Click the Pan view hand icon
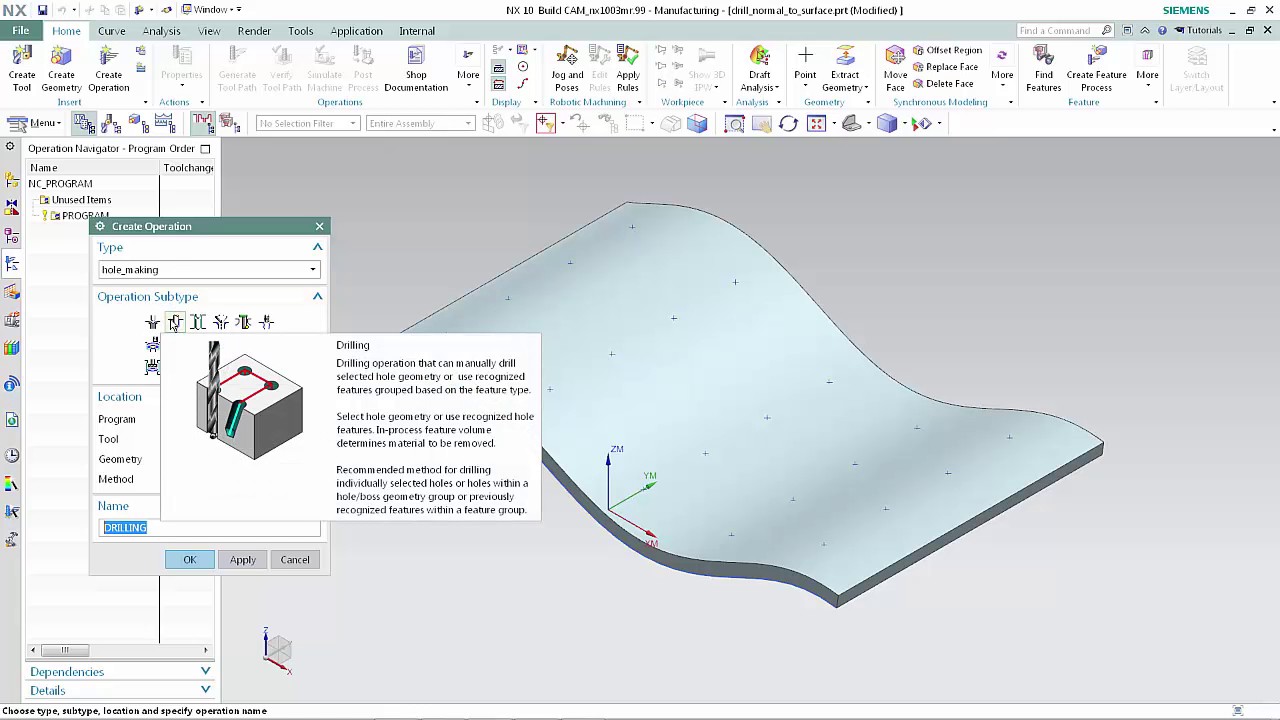Image resolution: width=1280 pixels, height=720 pixels. tap(762, 124)
